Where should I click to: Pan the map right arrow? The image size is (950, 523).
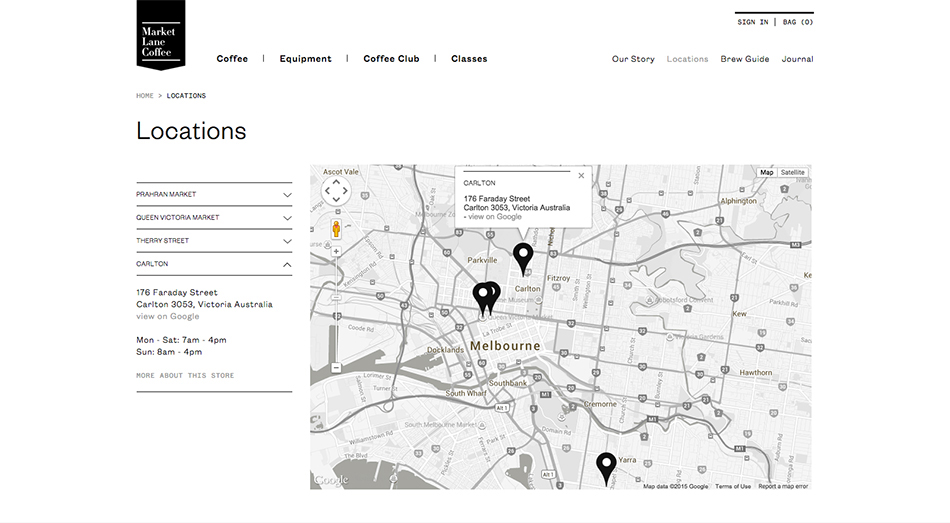pyautogui.click(x=345, y=191)
